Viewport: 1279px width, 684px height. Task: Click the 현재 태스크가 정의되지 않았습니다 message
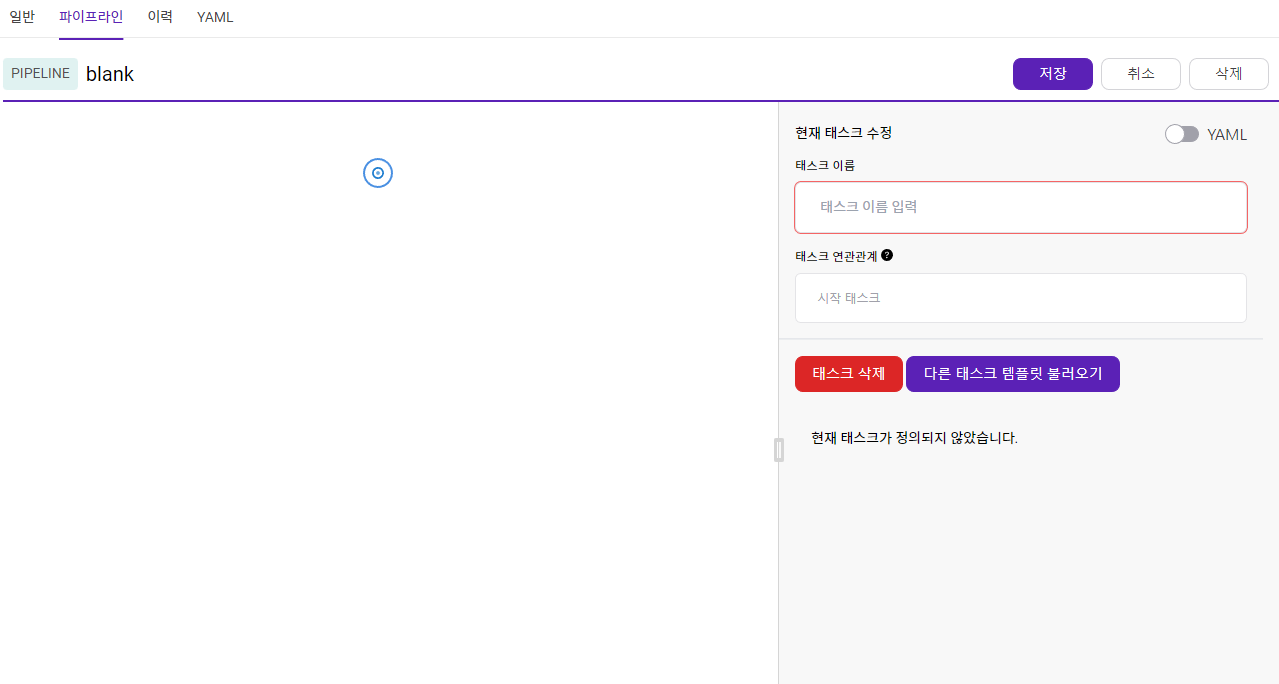point(915,438)
